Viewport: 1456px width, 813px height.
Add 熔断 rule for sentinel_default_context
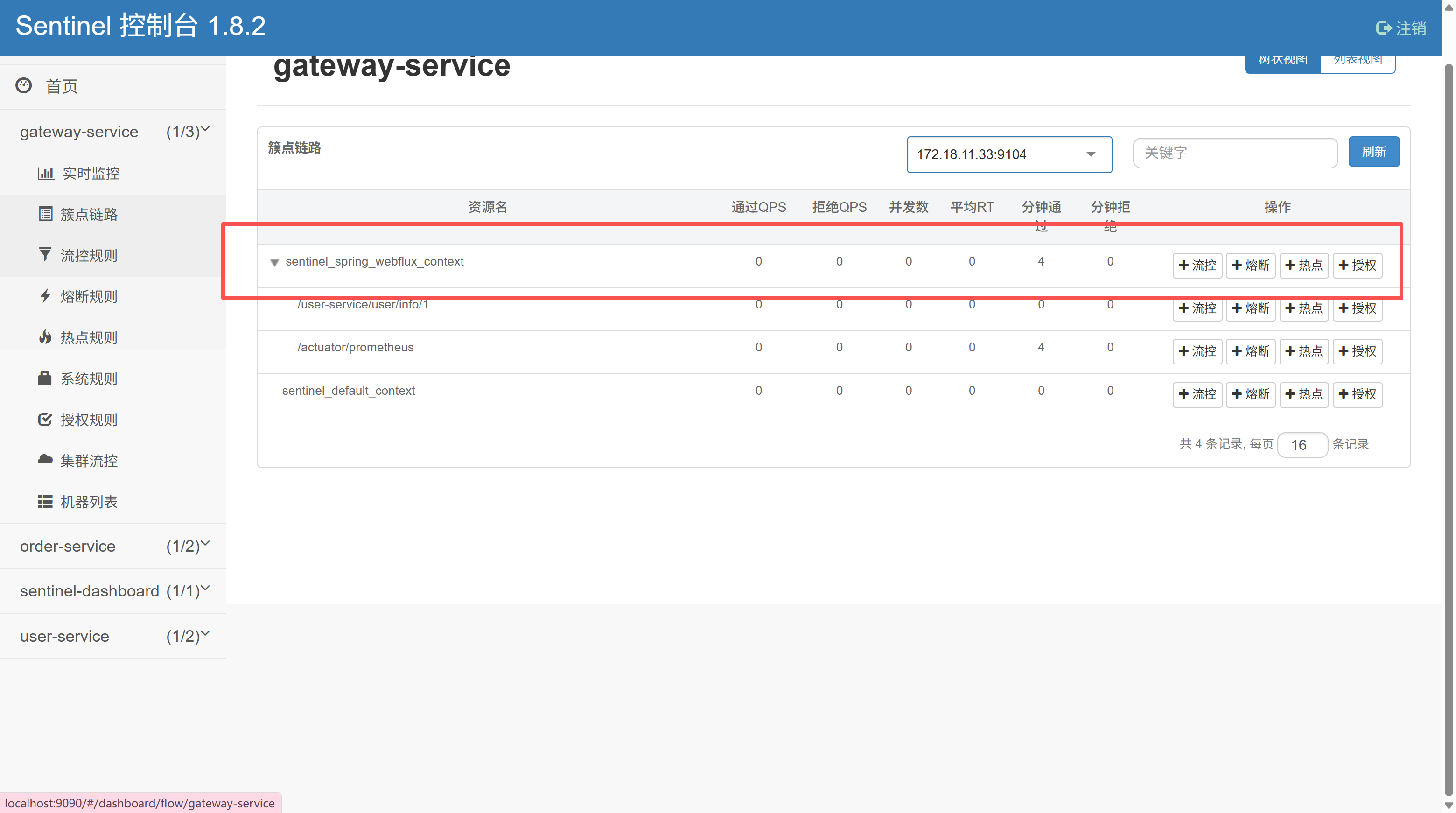tap(1250, 394)
